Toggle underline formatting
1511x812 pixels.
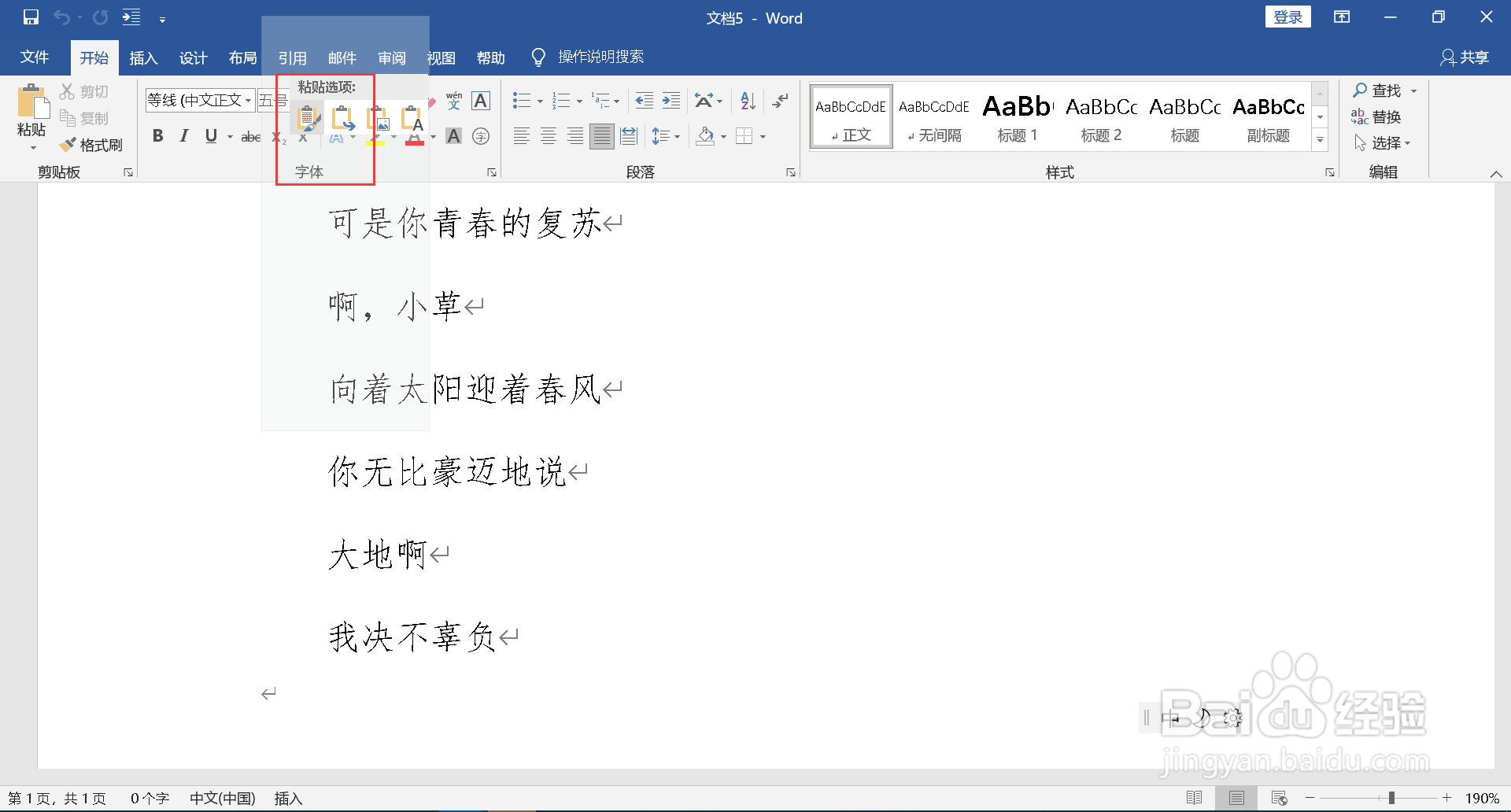pyautogui.click(x=209, y=135)
